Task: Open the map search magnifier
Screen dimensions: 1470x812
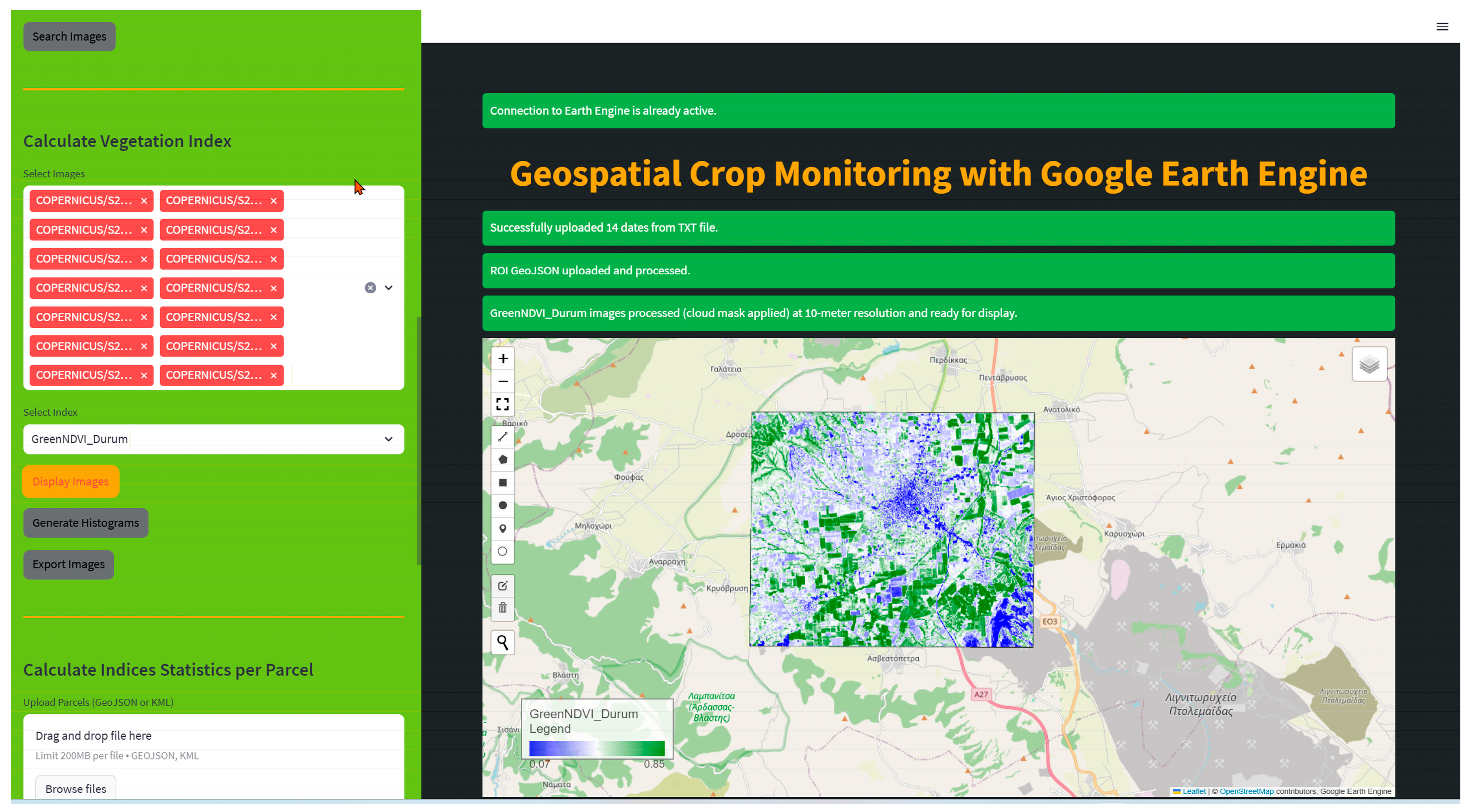Action: [502, 643]
